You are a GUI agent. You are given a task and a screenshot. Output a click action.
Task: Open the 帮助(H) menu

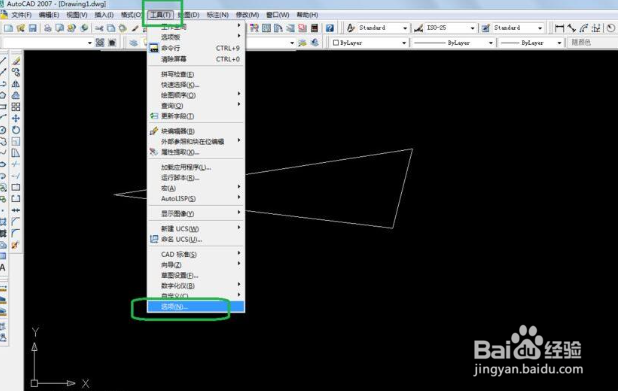(307, 15)
